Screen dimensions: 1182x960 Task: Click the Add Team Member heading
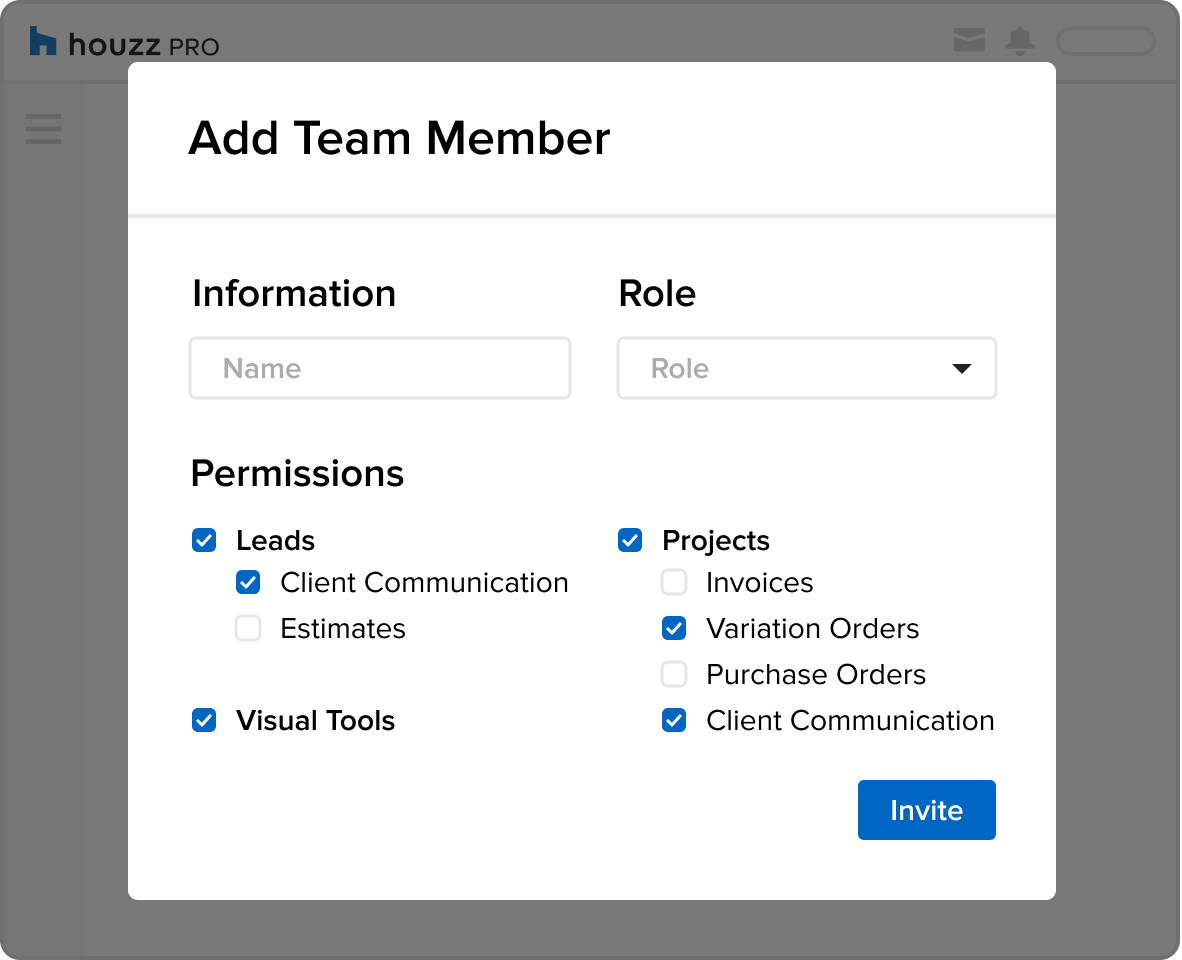399,139
